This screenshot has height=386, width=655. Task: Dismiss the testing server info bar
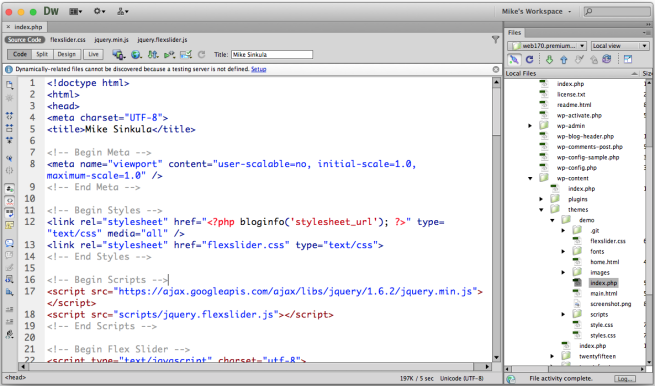click(495, 69)
